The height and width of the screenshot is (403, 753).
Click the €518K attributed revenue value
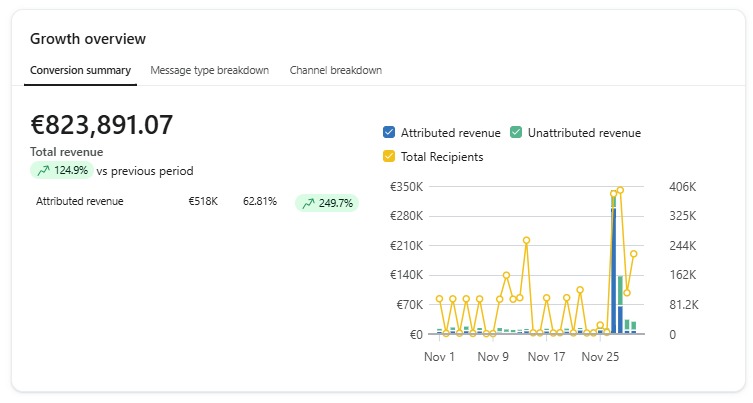[x=203, y=201]
